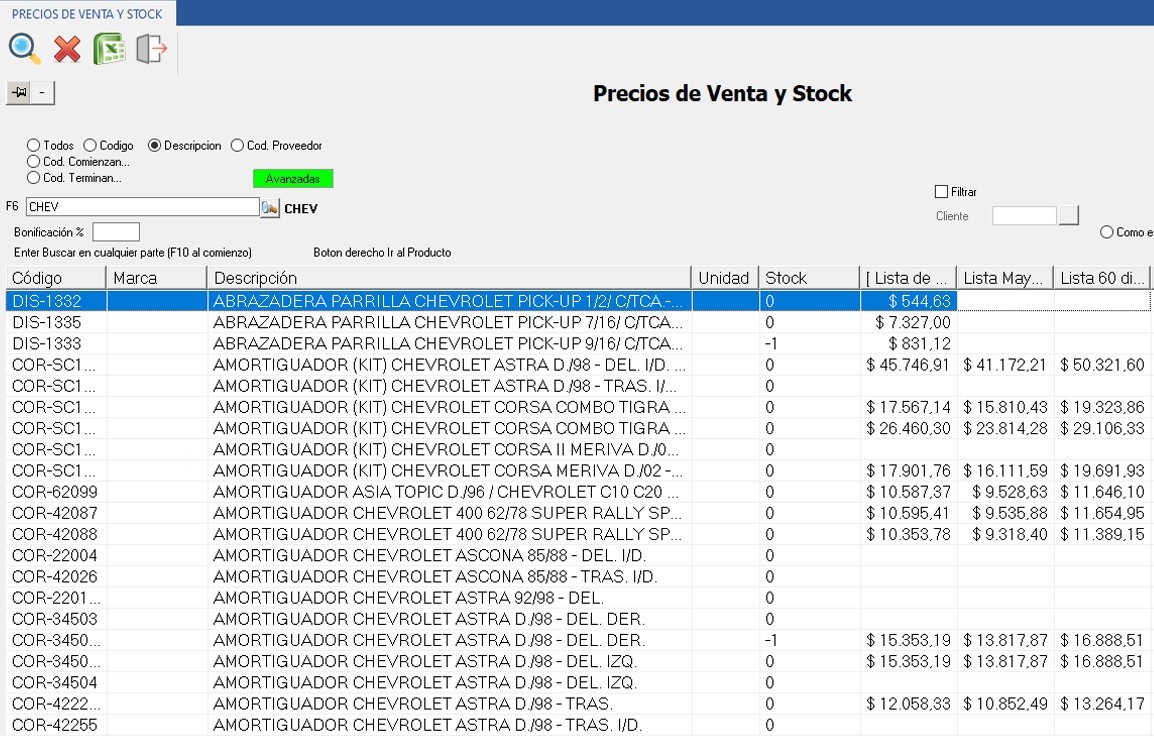Select row COR-42026
The height and width of the screenshot is (736, 1154).
578,577
